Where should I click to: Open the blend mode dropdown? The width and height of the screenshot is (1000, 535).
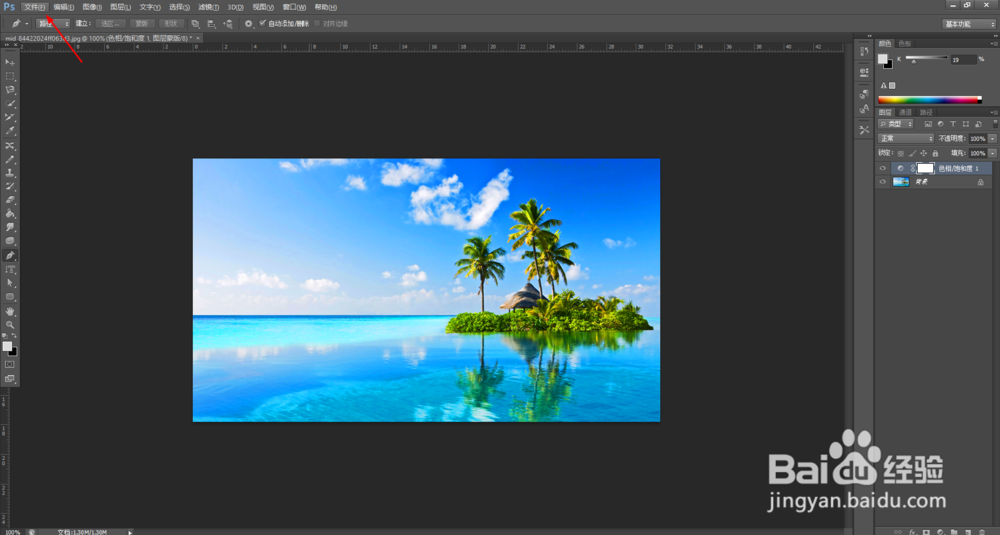click(x=906, y=138)
